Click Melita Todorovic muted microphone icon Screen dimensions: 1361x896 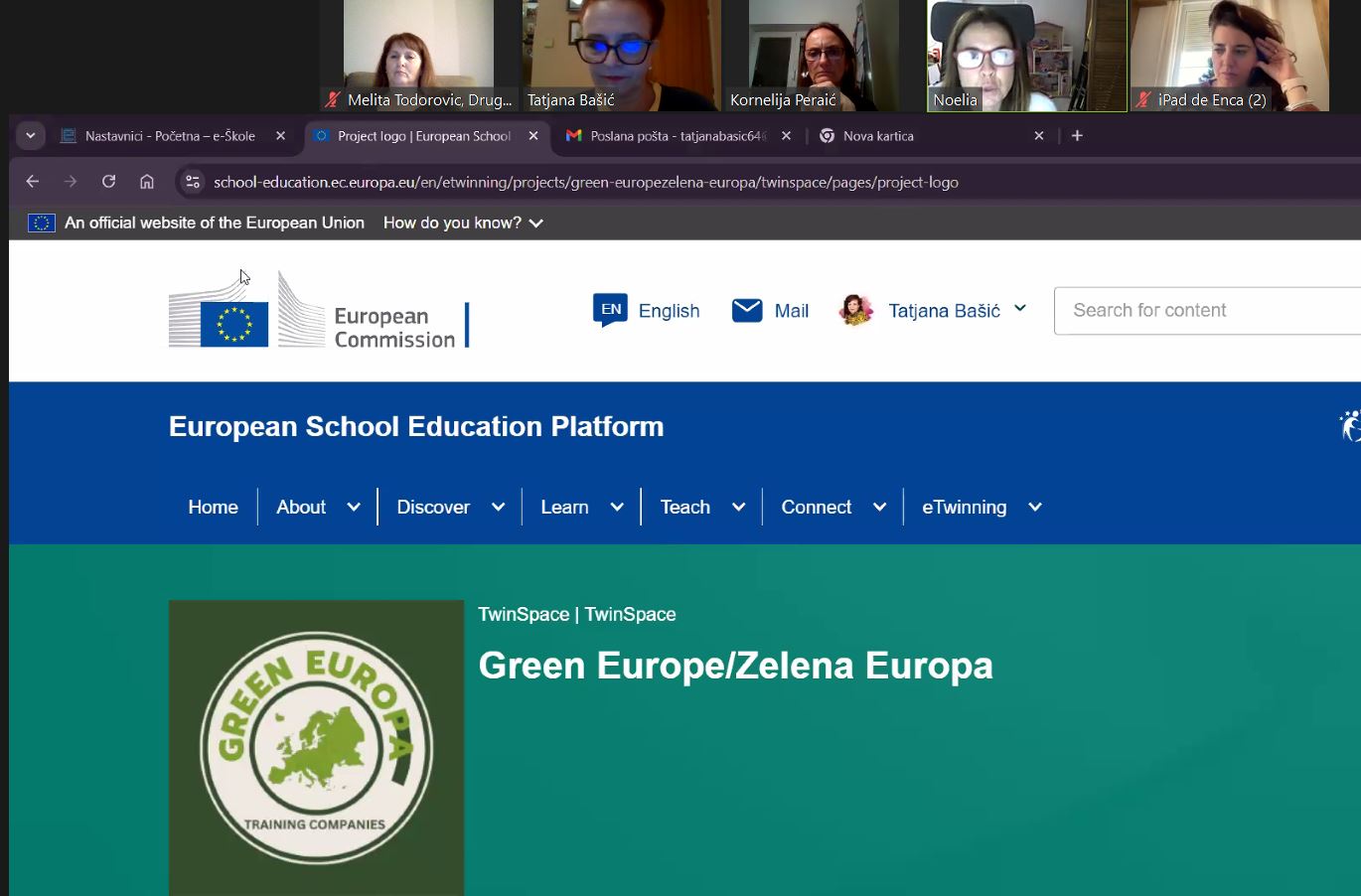333,99
